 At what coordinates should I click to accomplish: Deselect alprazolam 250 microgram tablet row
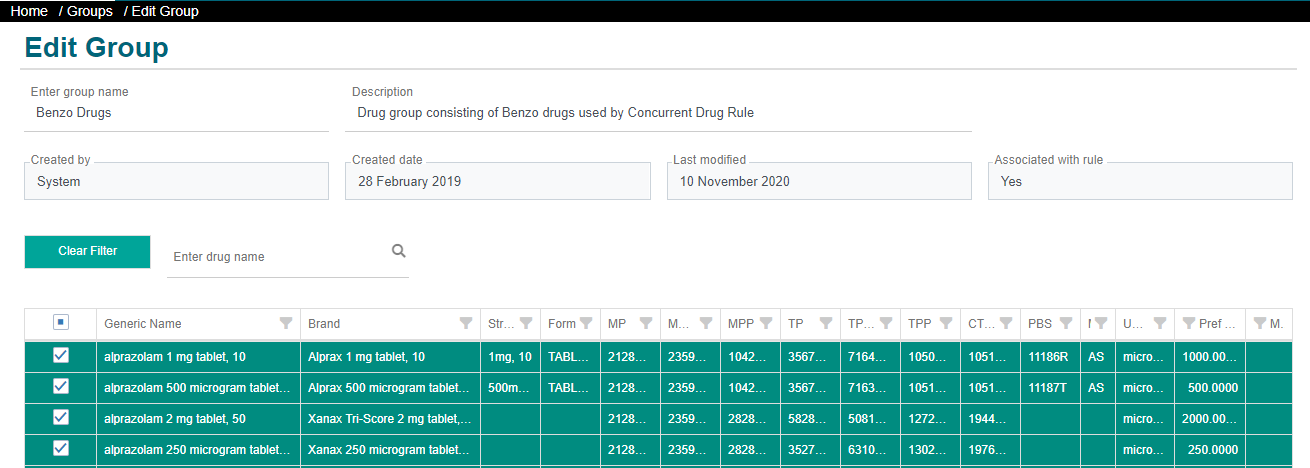click(61, 449)
